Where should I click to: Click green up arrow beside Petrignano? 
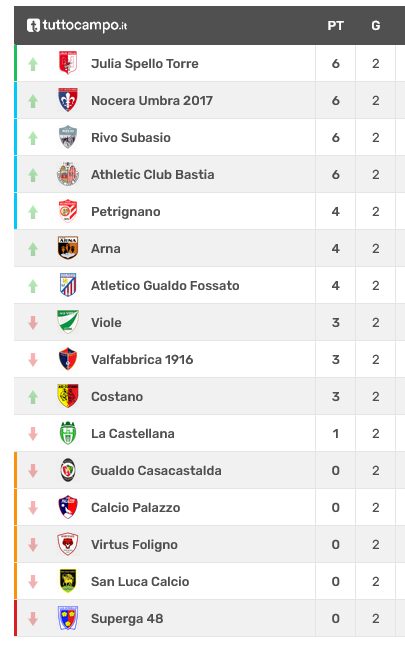coord(33,212)
